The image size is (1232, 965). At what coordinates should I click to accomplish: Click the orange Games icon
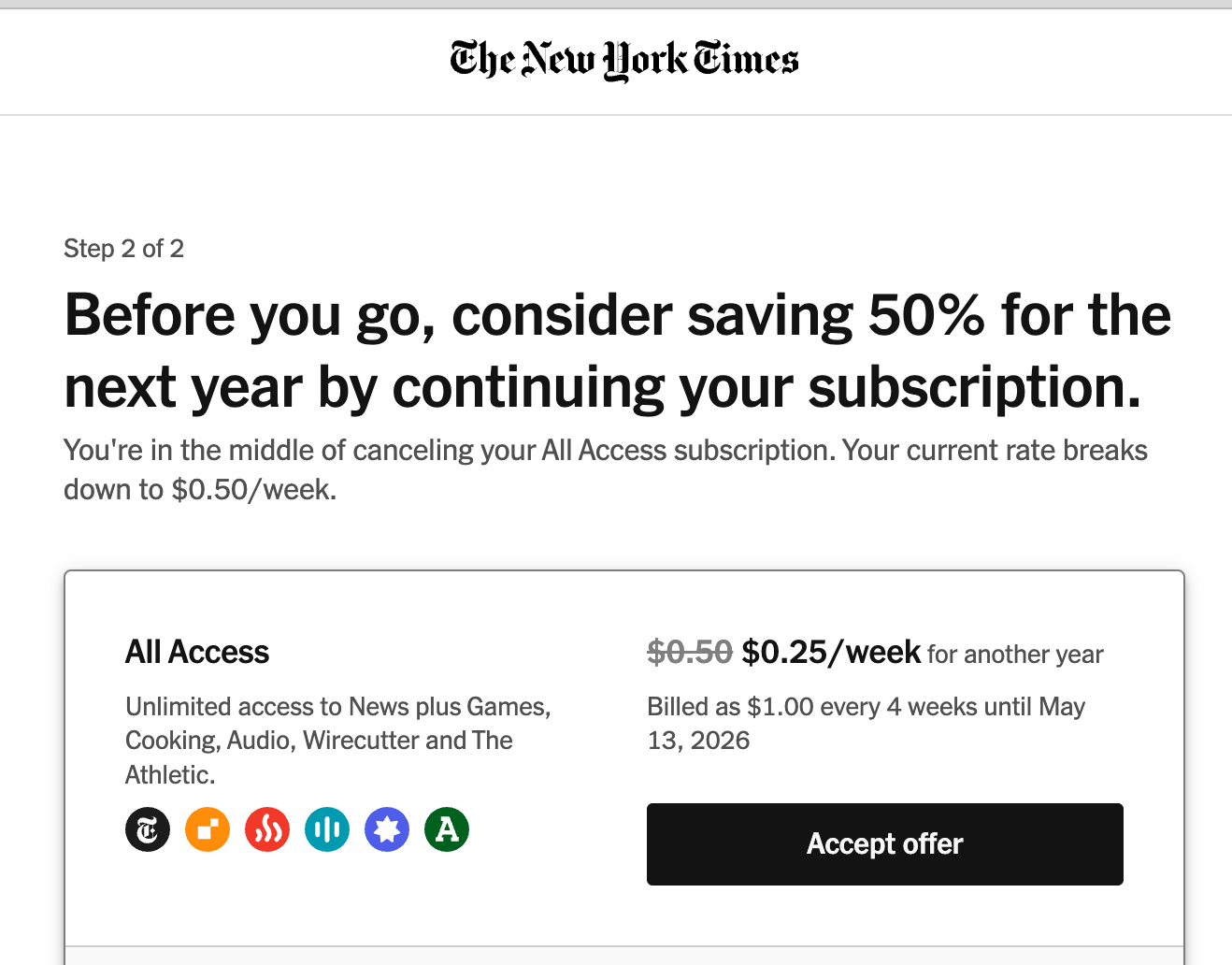(208, 829)
